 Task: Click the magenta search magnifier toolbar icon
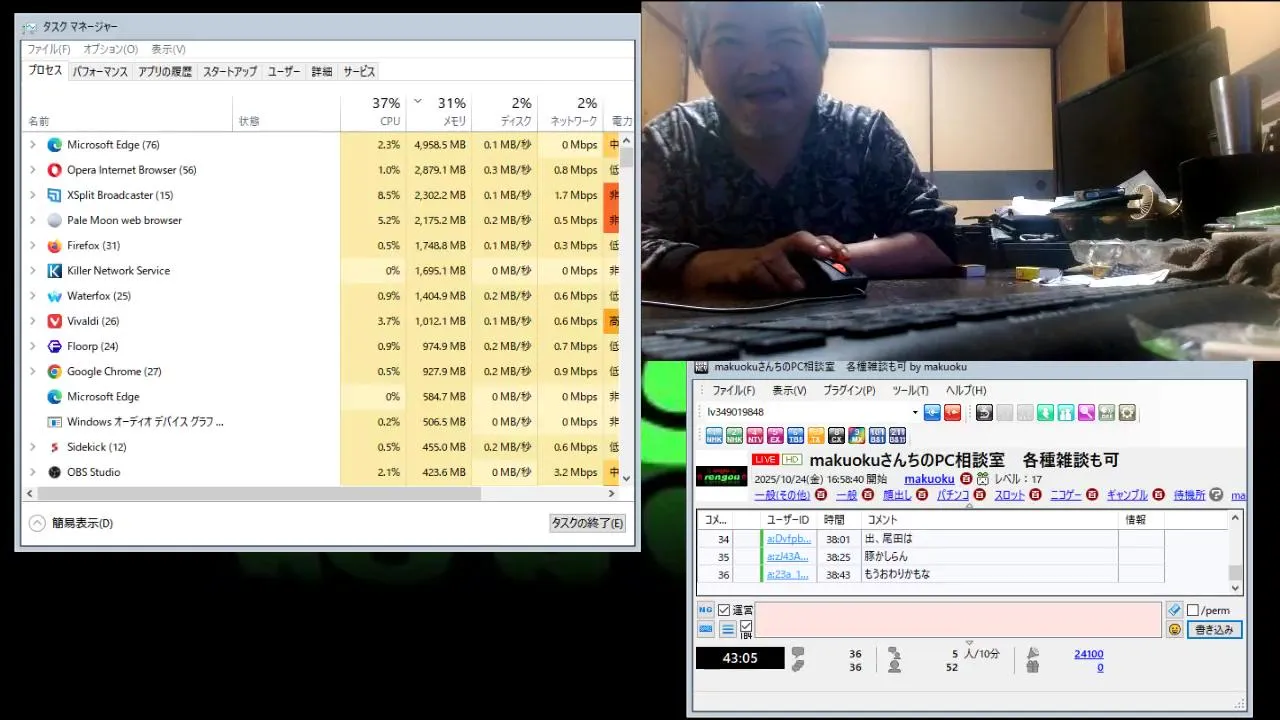tap(1086, 412)
